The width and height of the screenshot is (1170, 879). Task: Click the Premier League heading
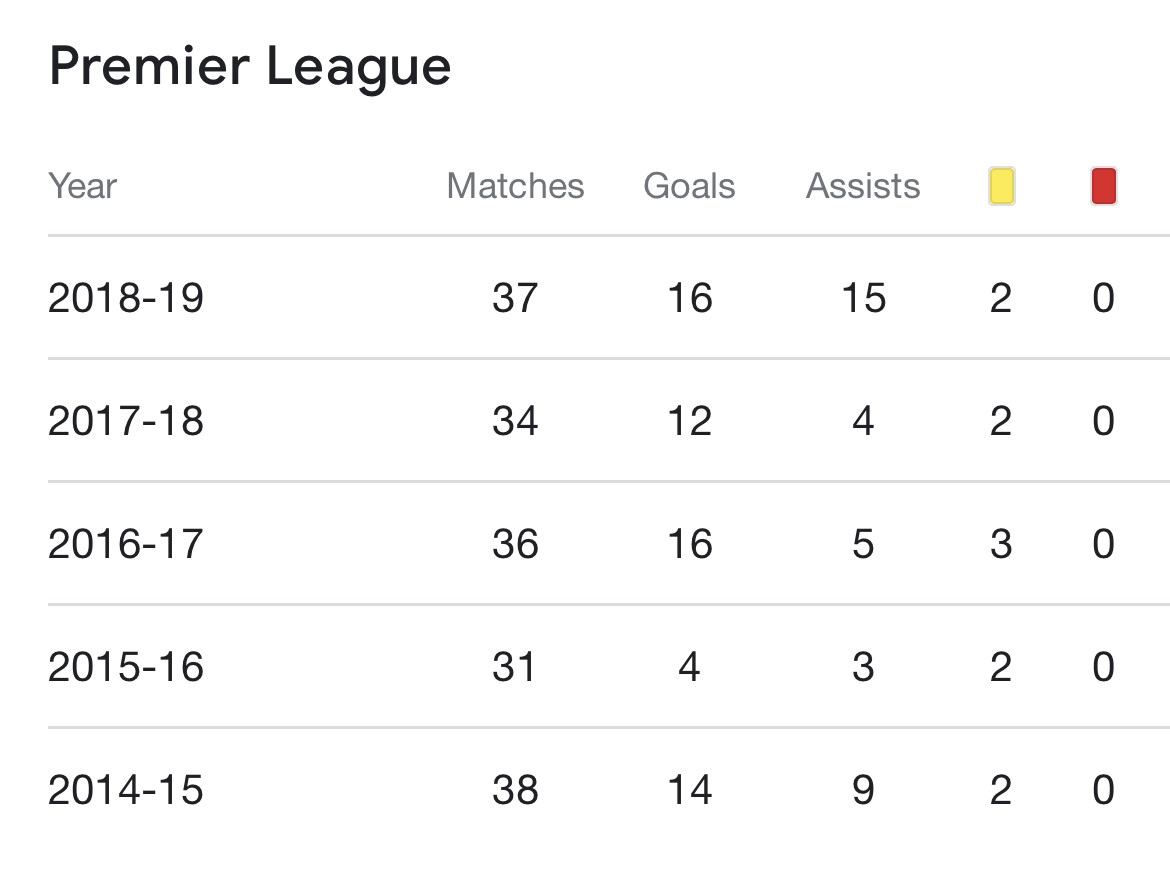click(250, 67)
